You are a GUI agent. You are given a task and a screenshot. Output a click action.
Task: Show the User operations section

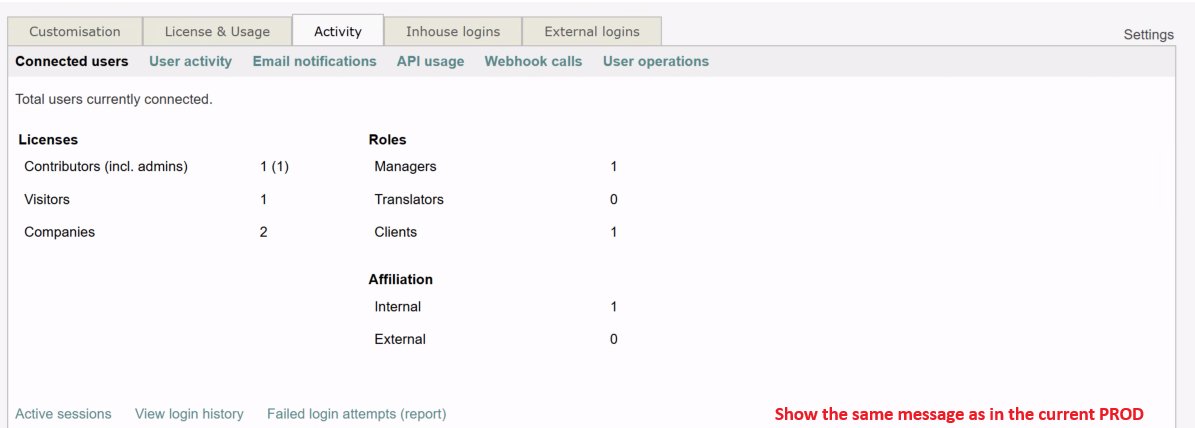655,61
